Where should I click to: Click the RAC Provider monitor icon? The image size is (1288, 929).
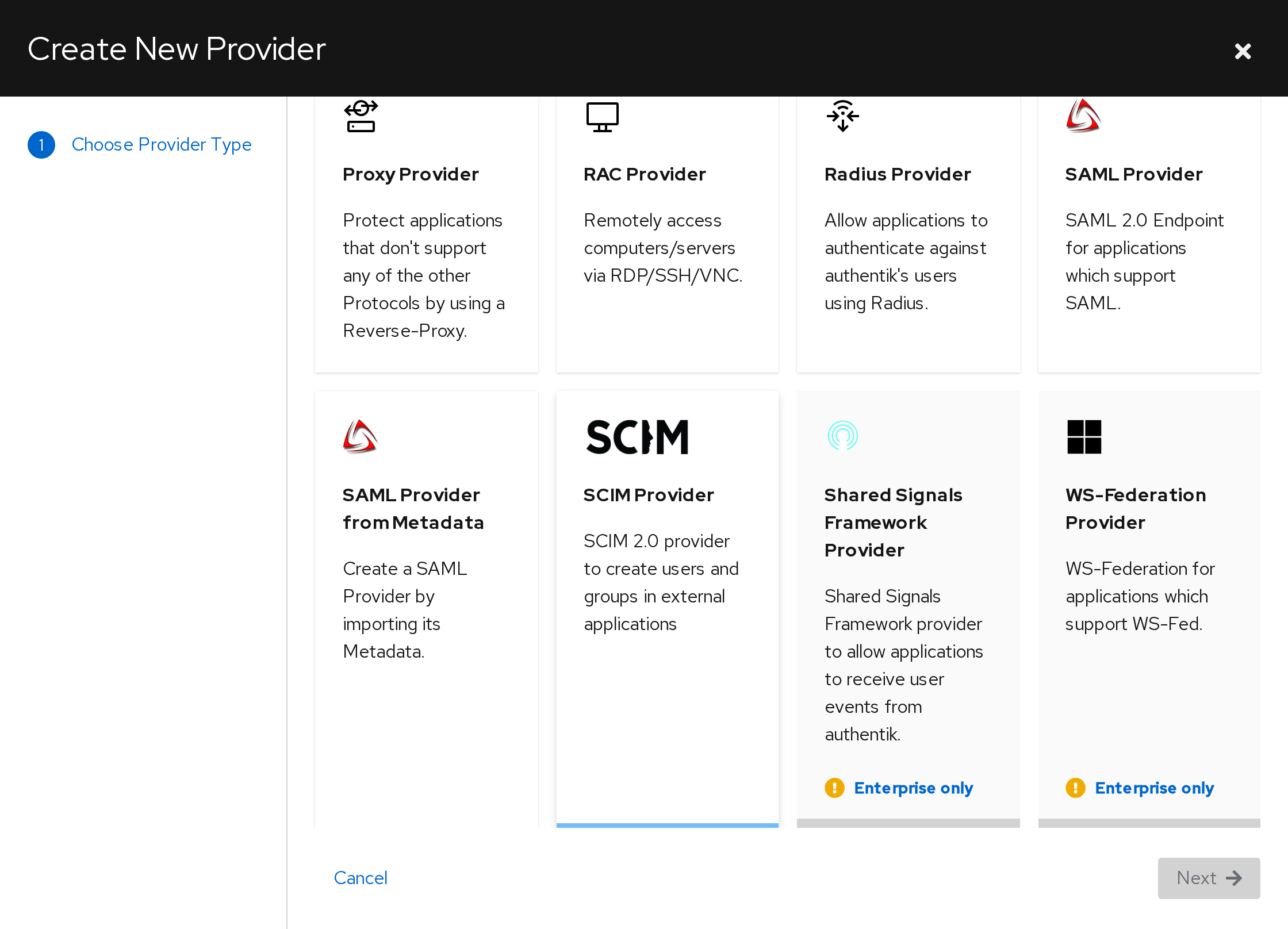tap(602, 117)
